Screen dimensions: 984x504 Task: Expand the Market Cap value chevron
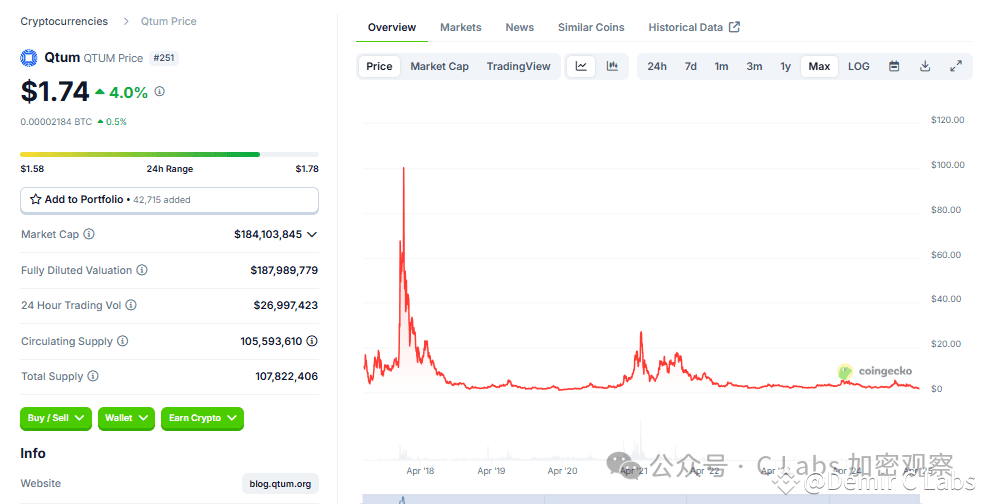click(x=312, y=234)
